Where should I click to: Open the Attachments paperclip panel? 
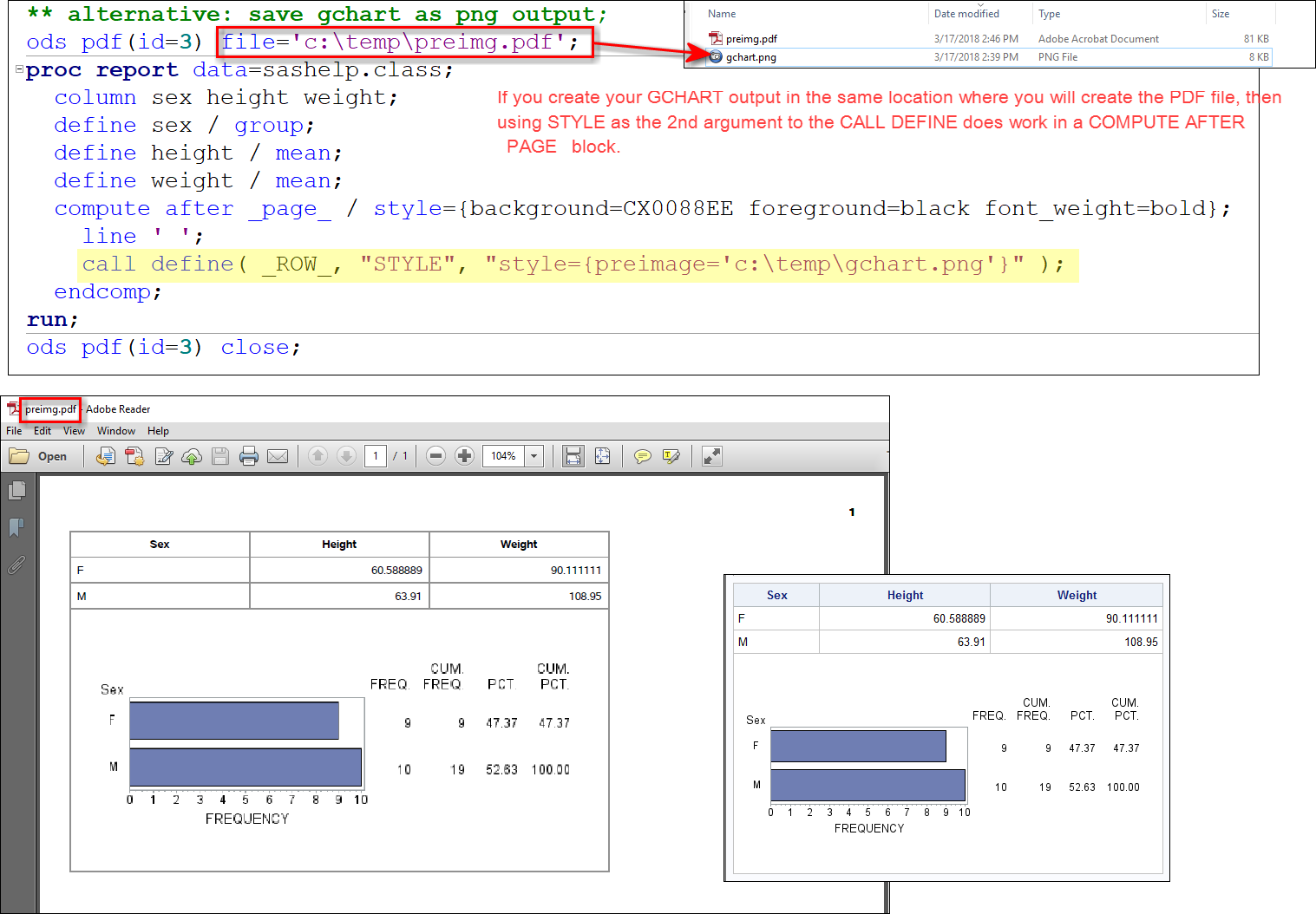tap(16, 565)
